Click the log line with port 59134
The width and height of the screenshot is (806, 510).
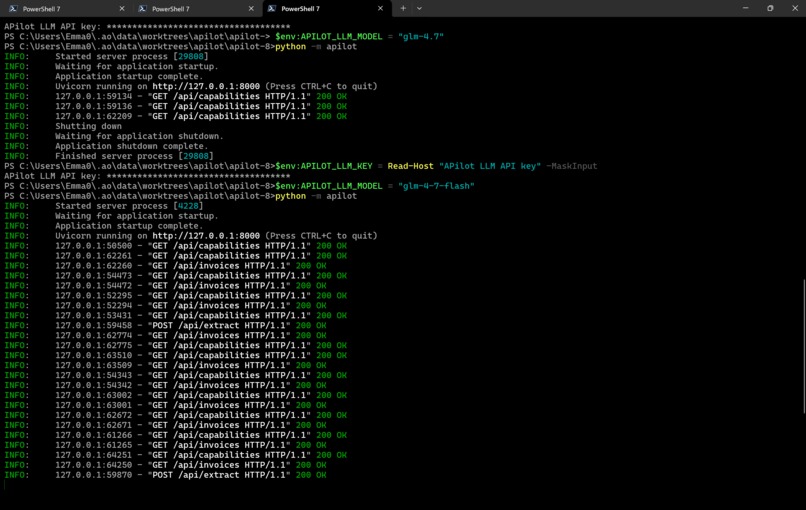pyautogui.click(x=175, y=97)
